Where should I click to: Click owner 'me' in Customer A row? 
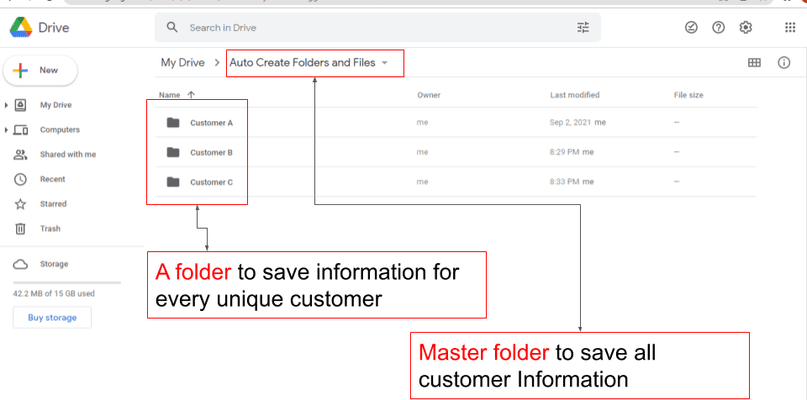point(423,123)
